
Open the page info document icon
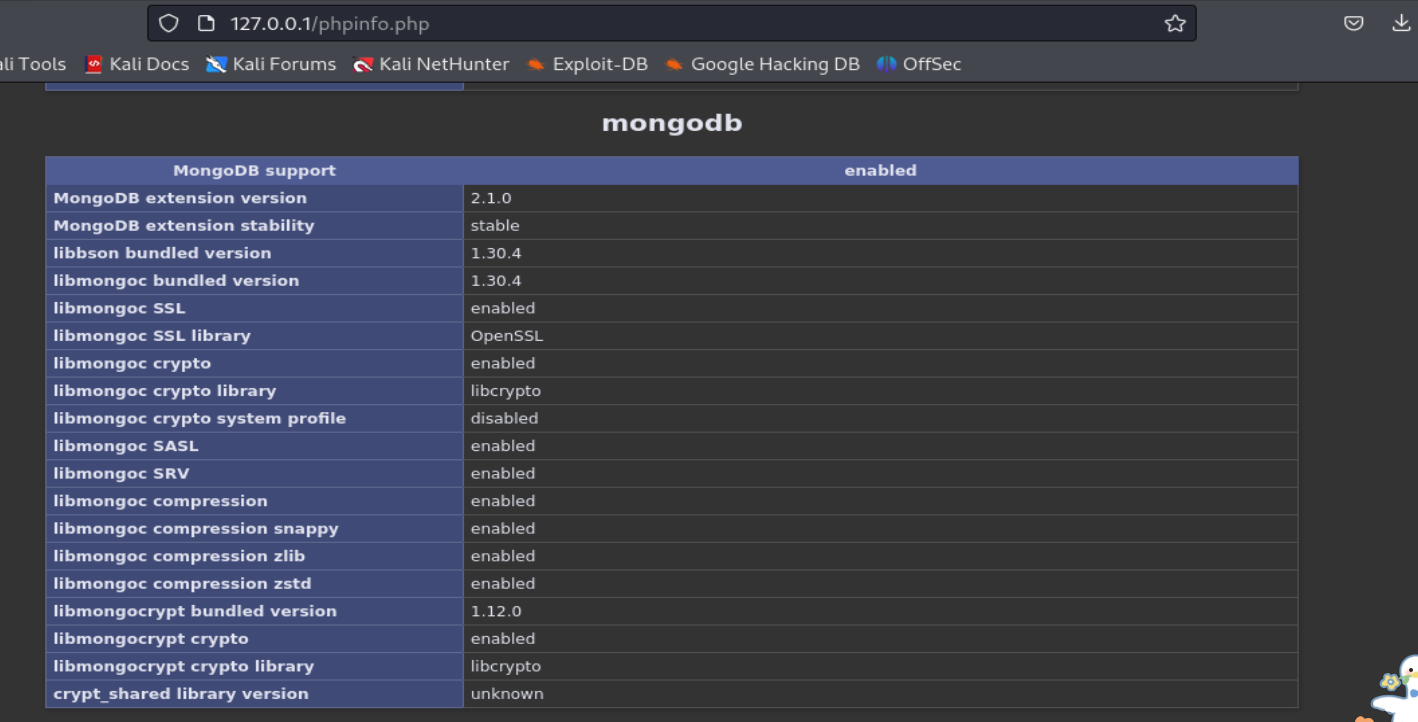click(206, 23)
